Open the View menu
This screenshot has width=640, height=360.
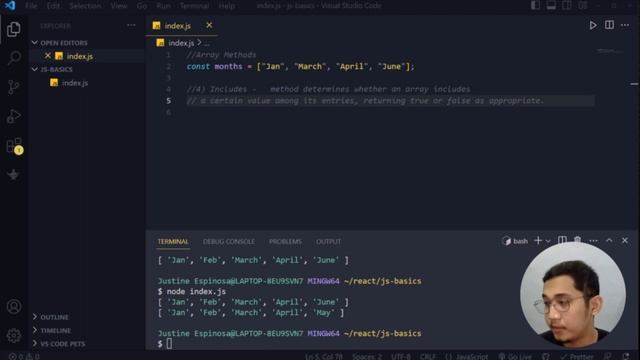pyautogui.click(x=119, y=6)
